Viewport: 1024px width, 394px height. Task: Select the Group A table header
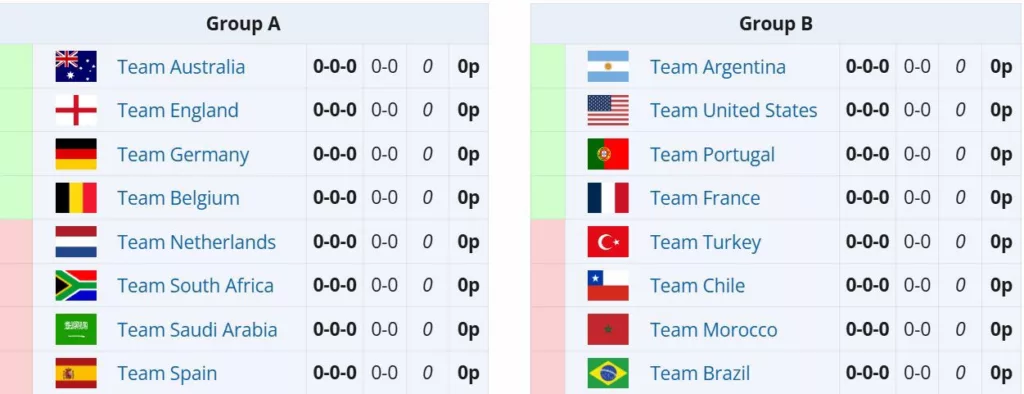(x=244, y=24)
